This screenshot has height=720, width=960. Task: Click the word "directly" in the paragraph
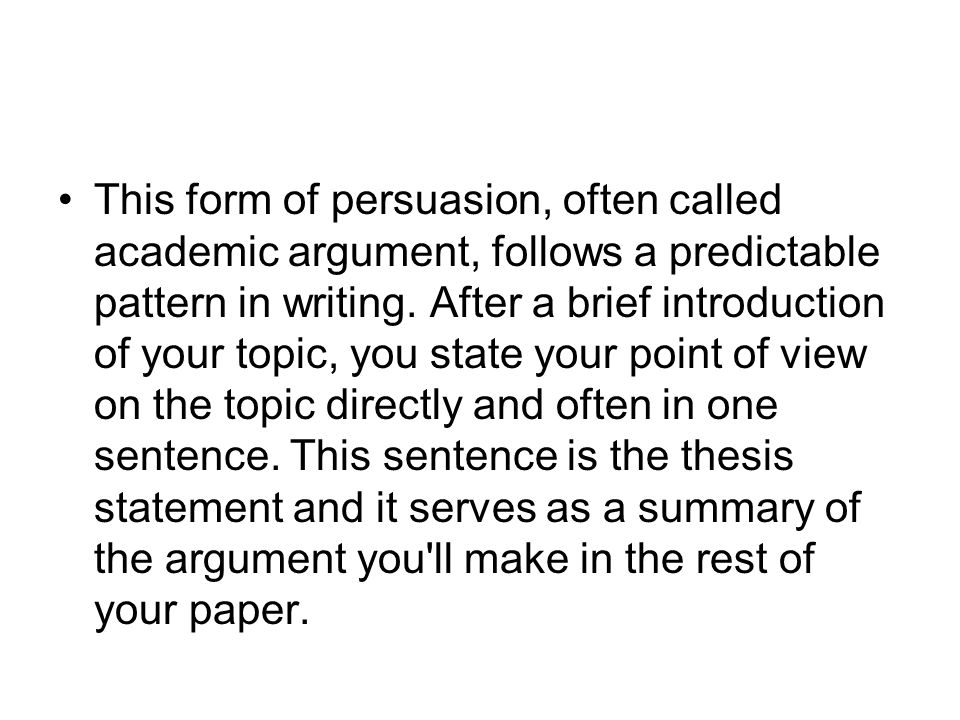pos(394,407)
